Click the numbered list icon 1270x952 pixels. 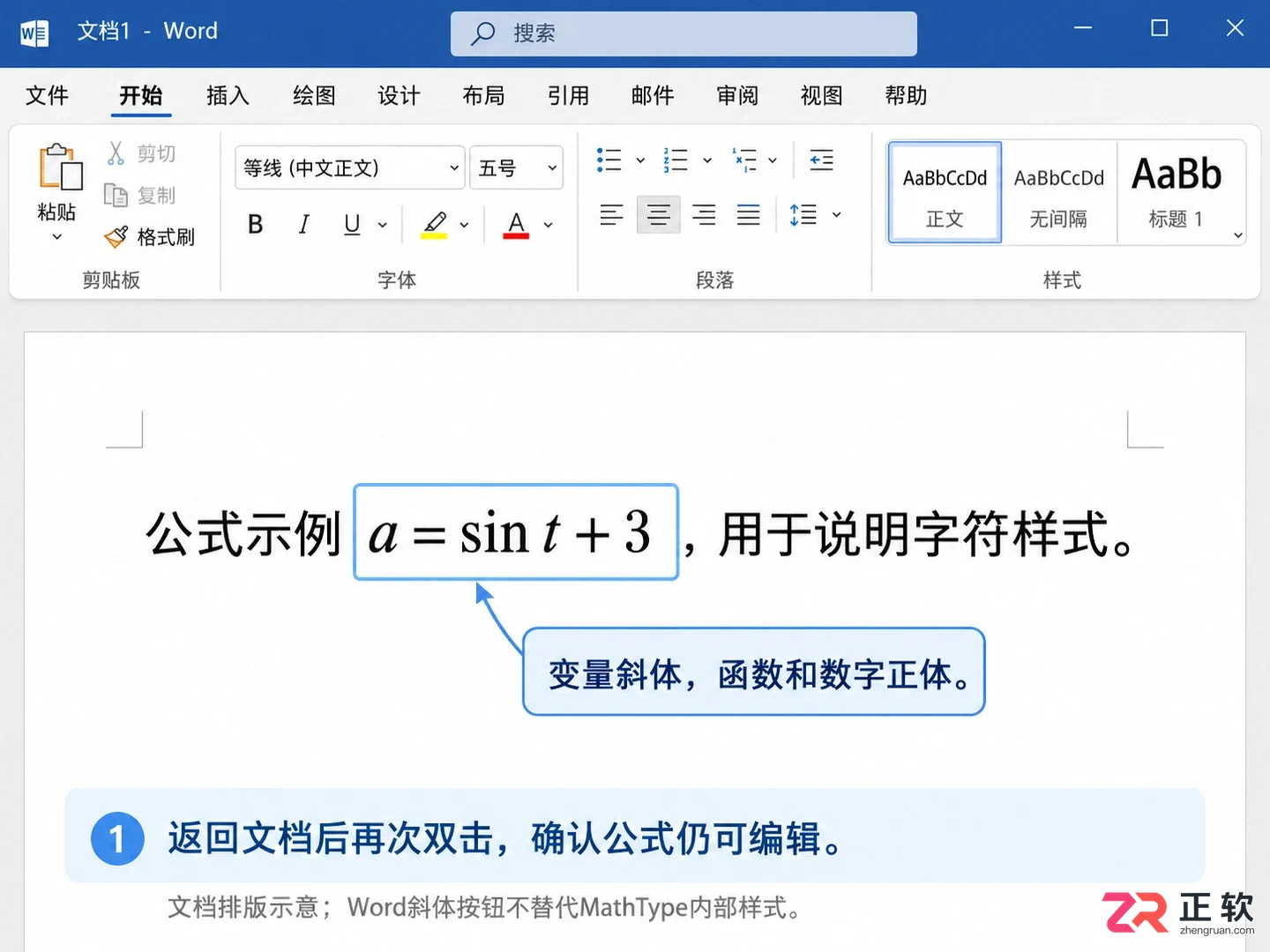pos(676,160)
